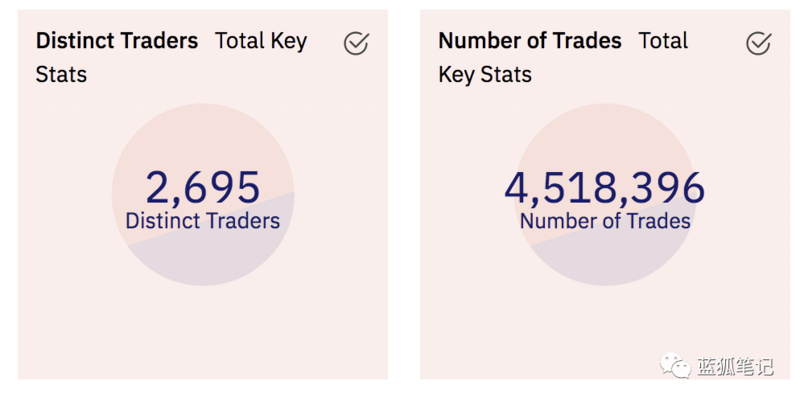800x402 pixels.
Task: Click the WeChat logo in the watermark
Action: coord(675,366)
